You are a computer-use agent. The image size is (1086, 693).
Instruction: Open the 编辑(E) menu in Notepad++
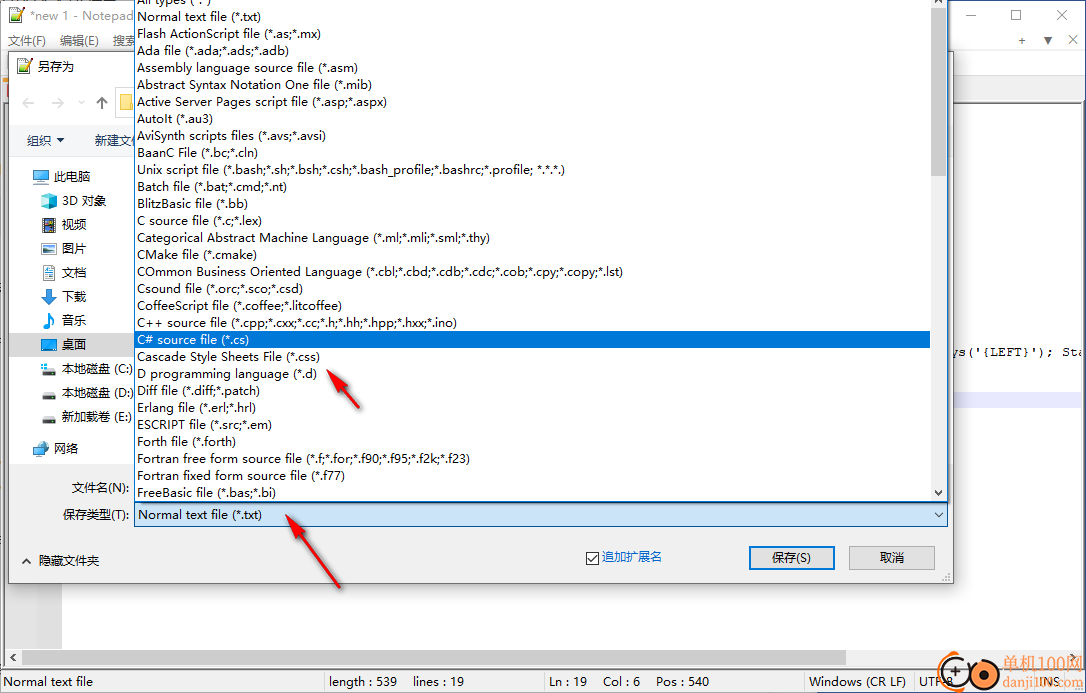(79, 41)
